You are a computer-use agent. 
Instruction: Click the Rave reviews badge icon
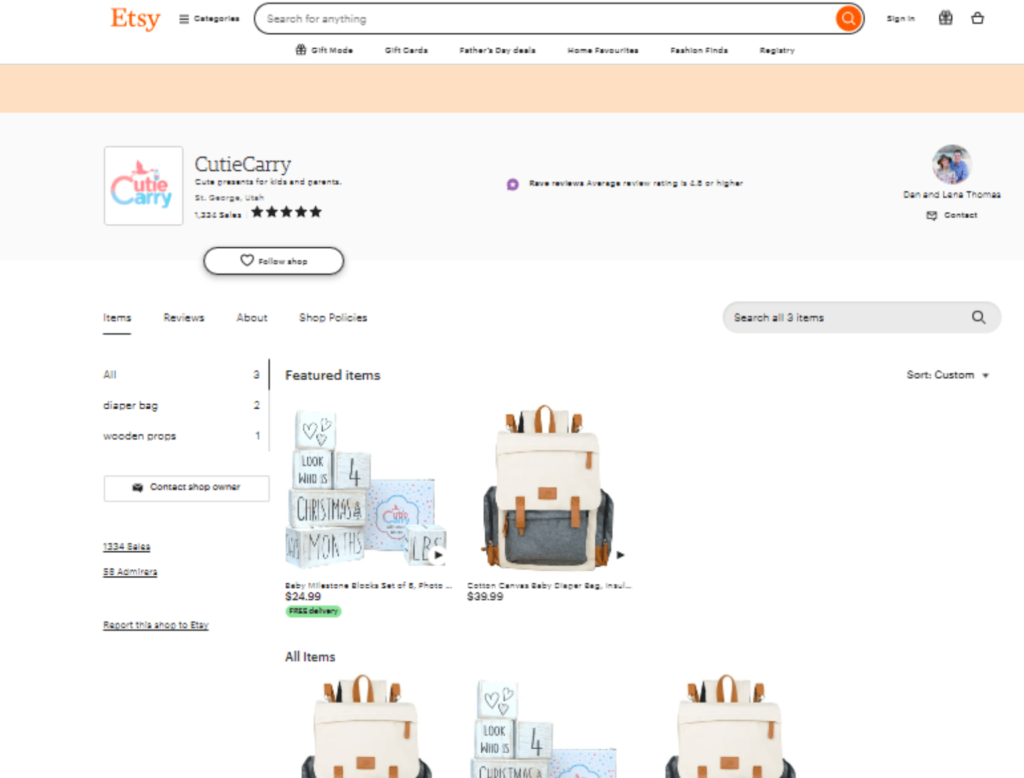(x=513, y=184)
